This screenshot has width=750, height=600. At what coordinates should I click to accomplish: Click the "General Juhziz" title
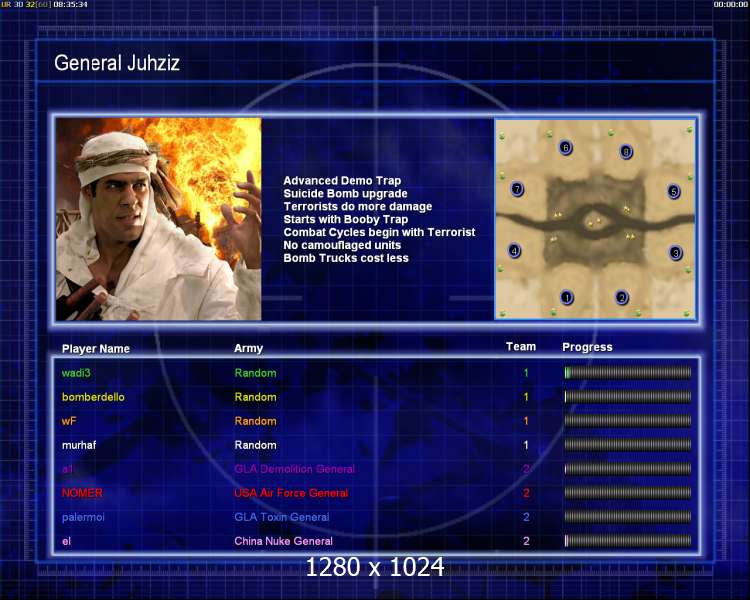(x=117, y=63)
